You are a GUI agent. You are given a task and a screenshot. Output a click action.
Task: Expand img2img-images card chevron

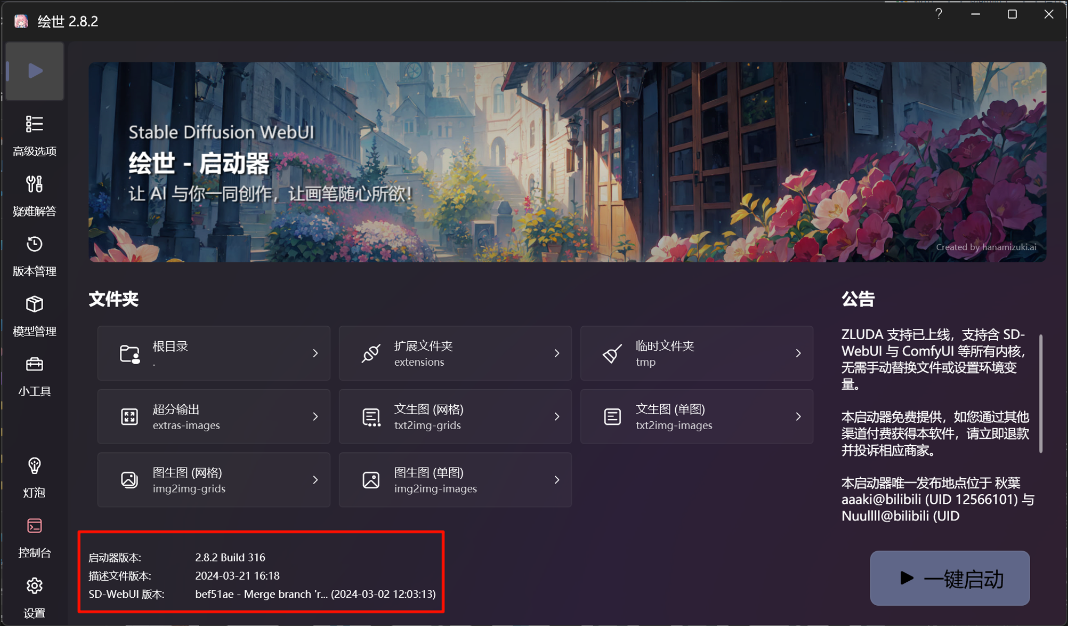click(x=556, y=480)
